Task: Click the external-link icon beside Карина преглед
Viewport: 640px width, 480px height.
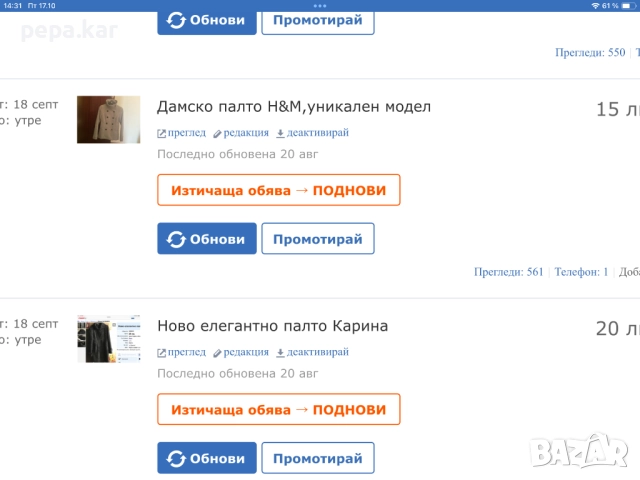Action: pyautogui.click(x=162, y=353)
